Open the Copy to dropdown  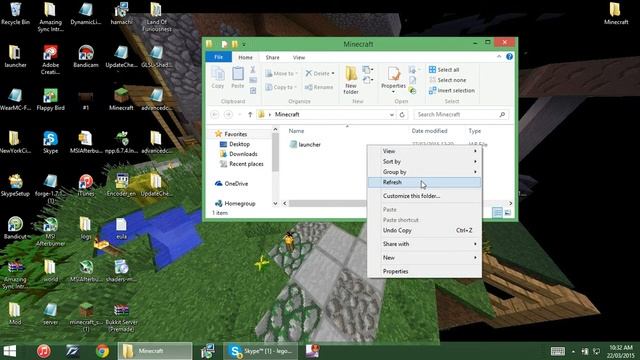coord(281,87)
